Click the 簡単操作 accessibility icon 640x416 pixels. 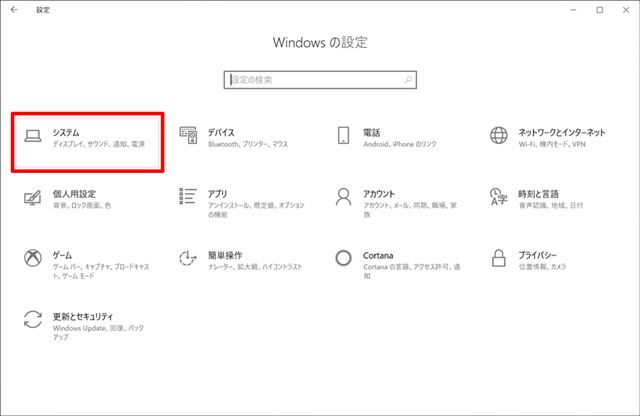click(x=188, y=258)
